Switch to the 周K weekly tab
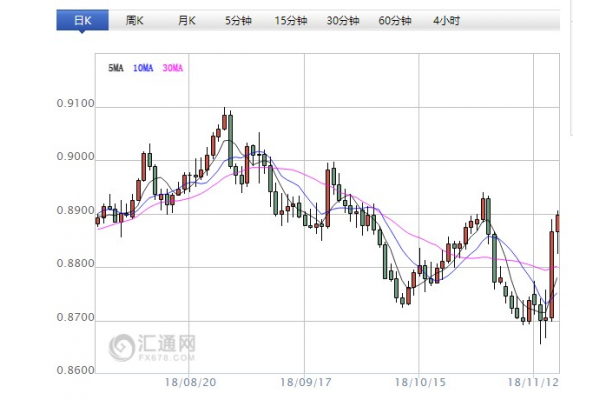This screenshot has height=400, width=614. [134, 20]
